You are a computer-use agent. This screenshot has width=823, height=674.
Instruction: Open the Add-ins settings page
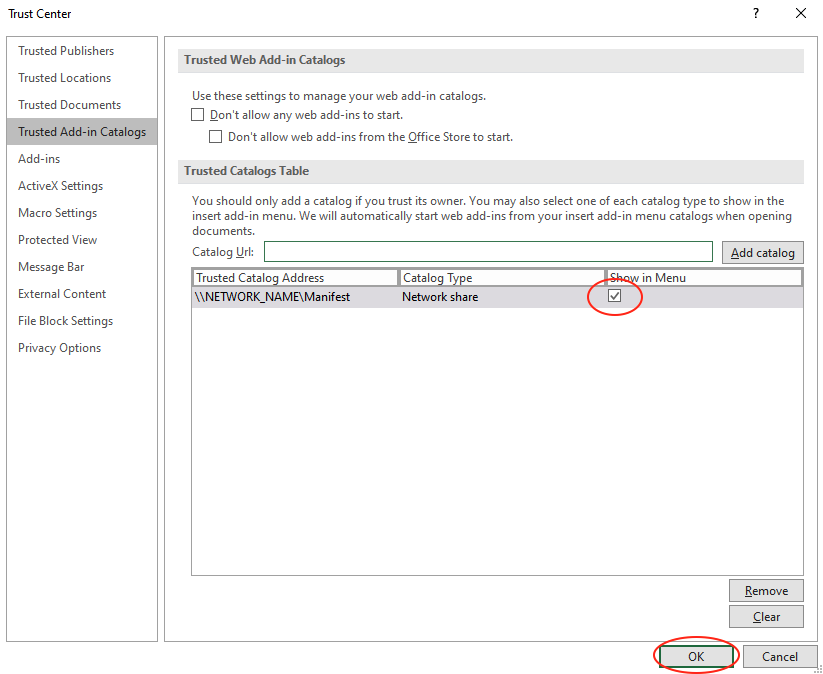39,159
